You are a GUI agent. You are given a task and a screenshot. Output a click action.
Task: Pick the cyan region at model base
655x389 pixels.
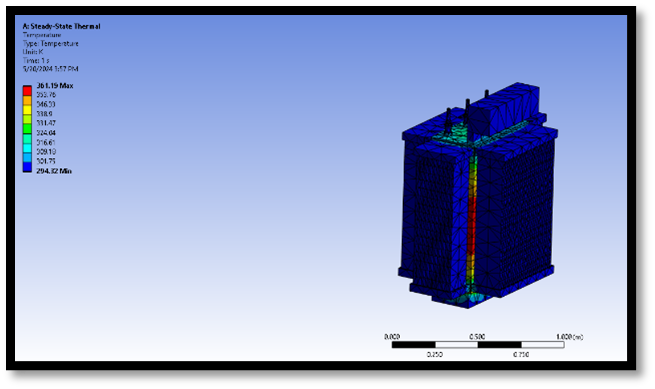[468, 298]
